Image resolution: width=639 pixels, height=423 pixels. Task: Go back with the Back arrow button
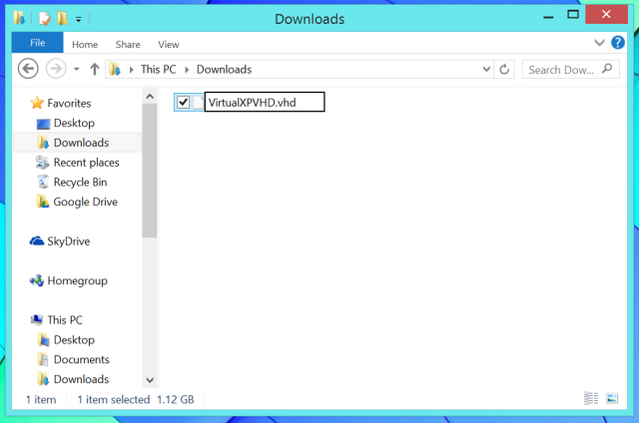click(x=28, y=69)
